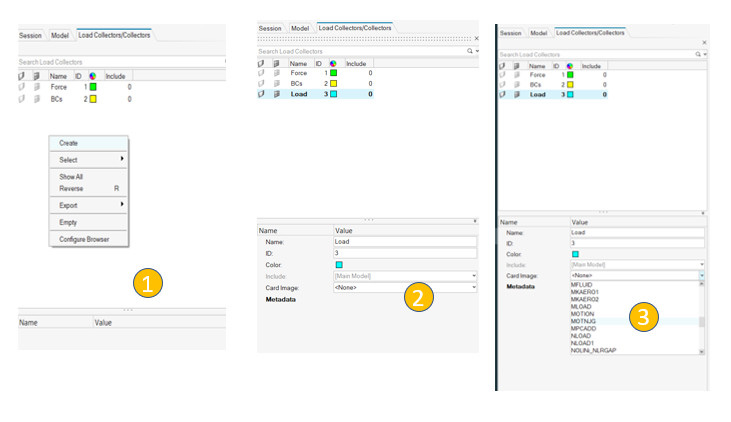Toggle Force visibility icon in left panel

point(21,87)
